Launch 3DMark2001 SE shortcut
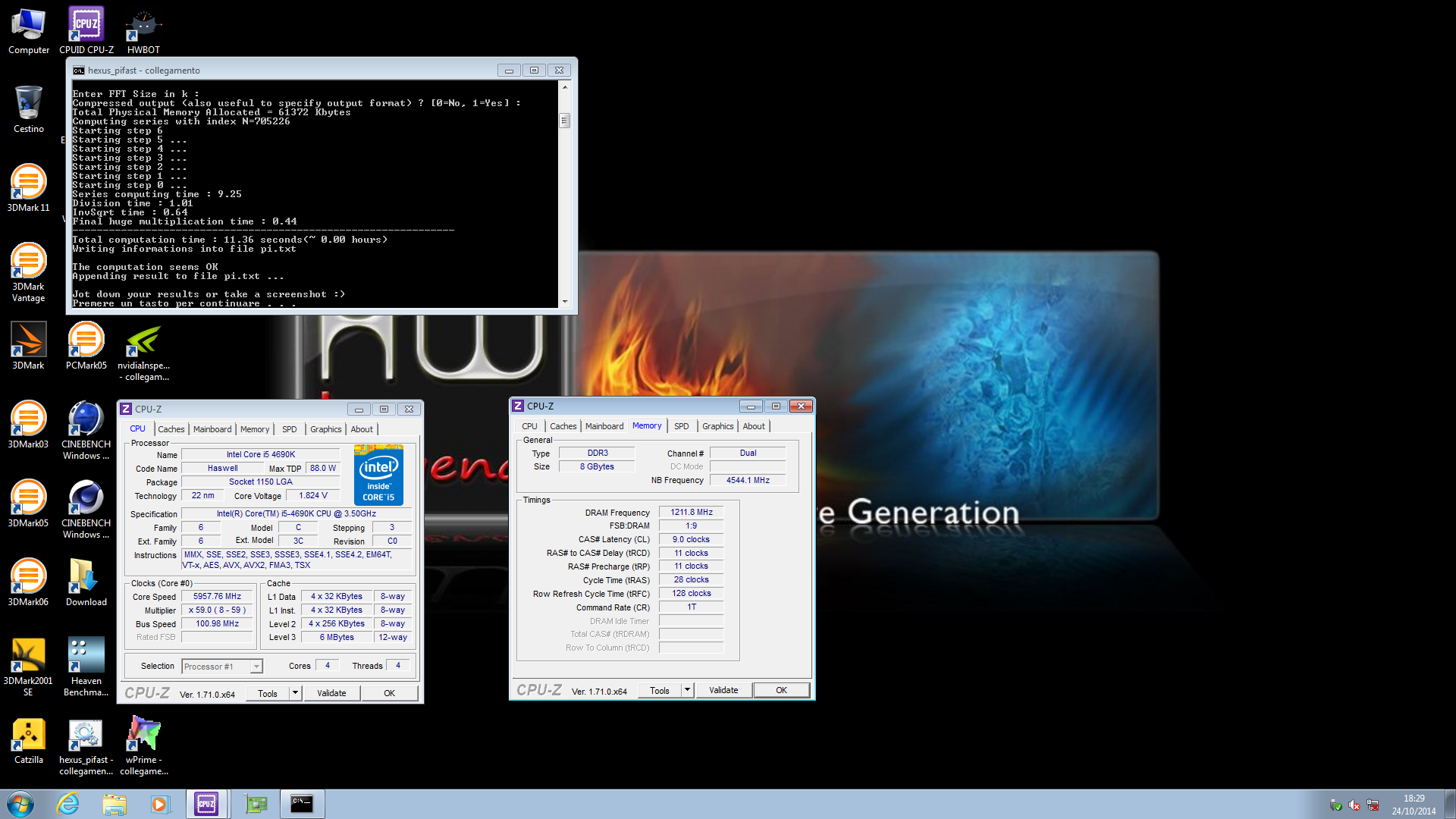The width and height of the screenshot is (1456, 819). (29, 667)
